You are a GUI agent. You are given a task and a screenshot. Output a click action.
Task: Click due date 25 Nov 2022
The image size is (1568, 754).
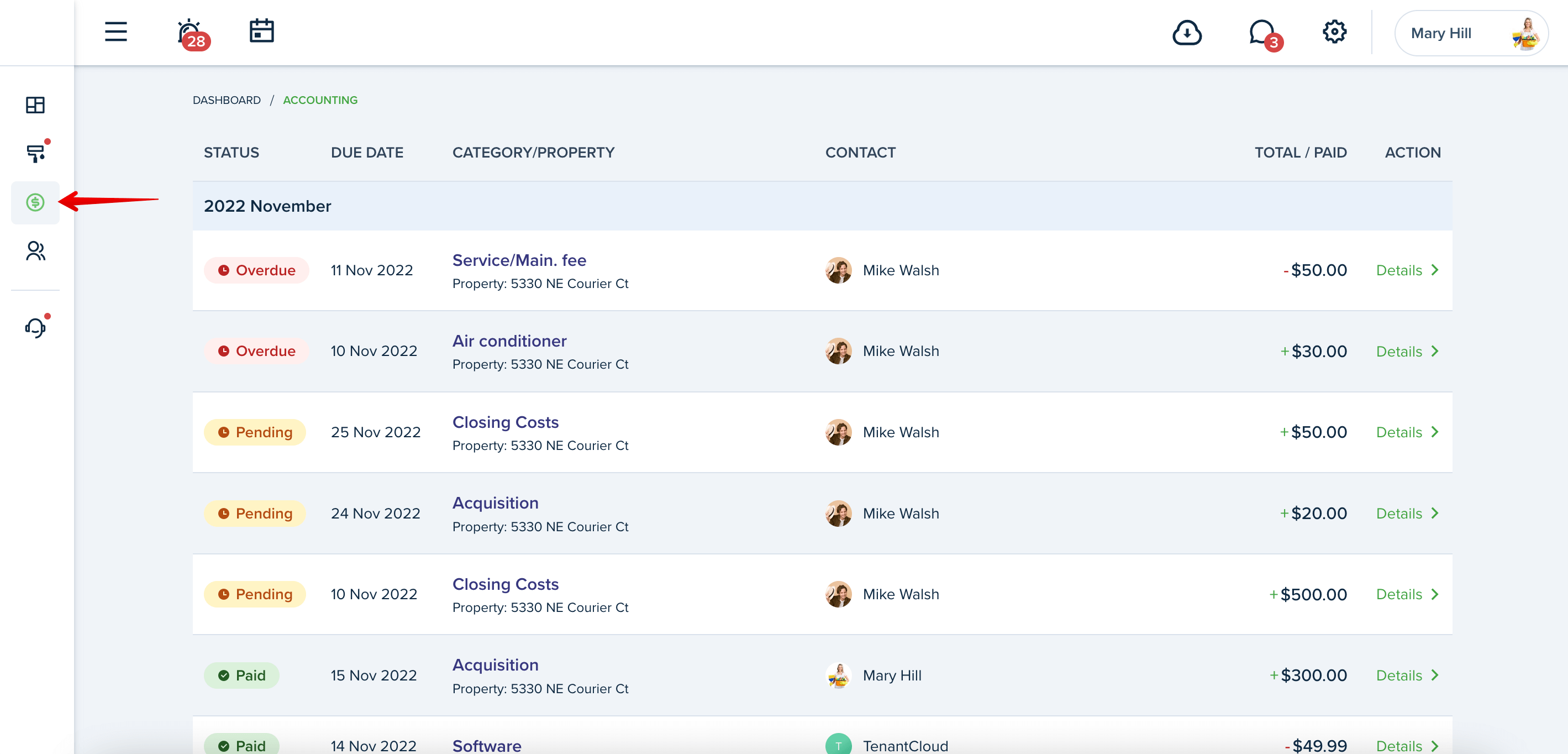(376, 432)
